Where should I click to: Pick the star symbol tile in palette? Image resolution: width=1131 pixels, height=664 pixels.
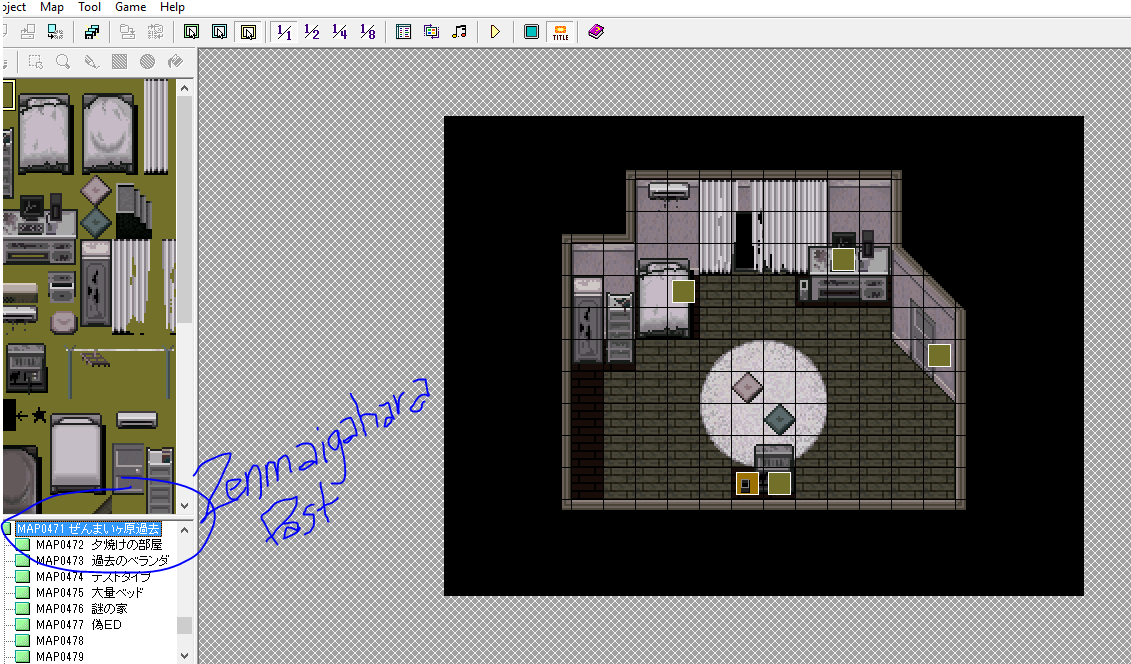[39, 415]
